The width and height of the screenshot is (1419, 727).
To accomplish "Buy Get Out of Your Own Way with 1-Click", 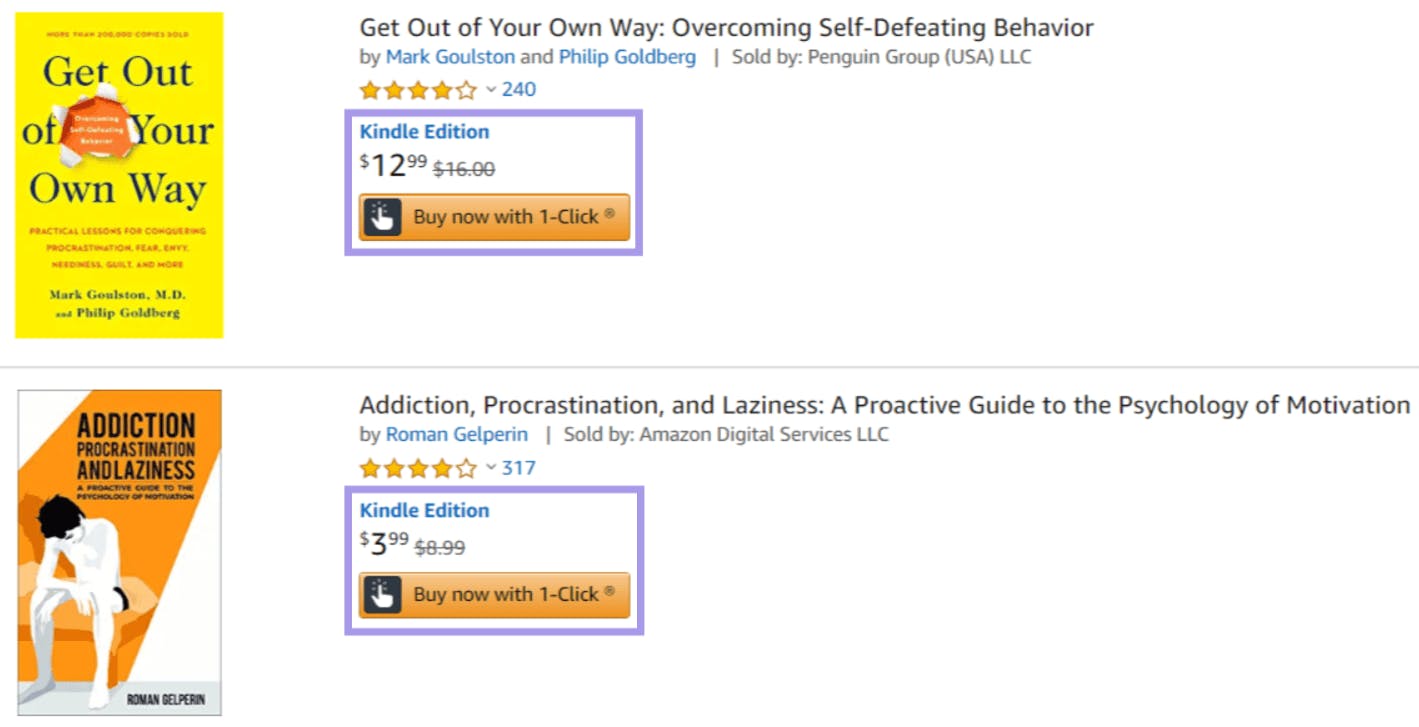I will (x=495, y=217).
